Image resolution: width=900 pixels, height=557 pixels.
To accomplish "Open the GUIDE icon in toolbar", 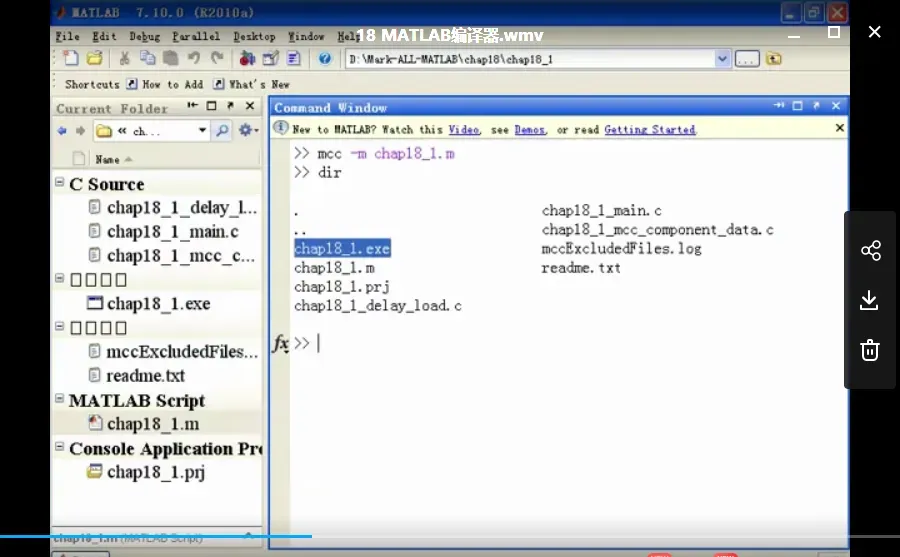I will [270, 58].
